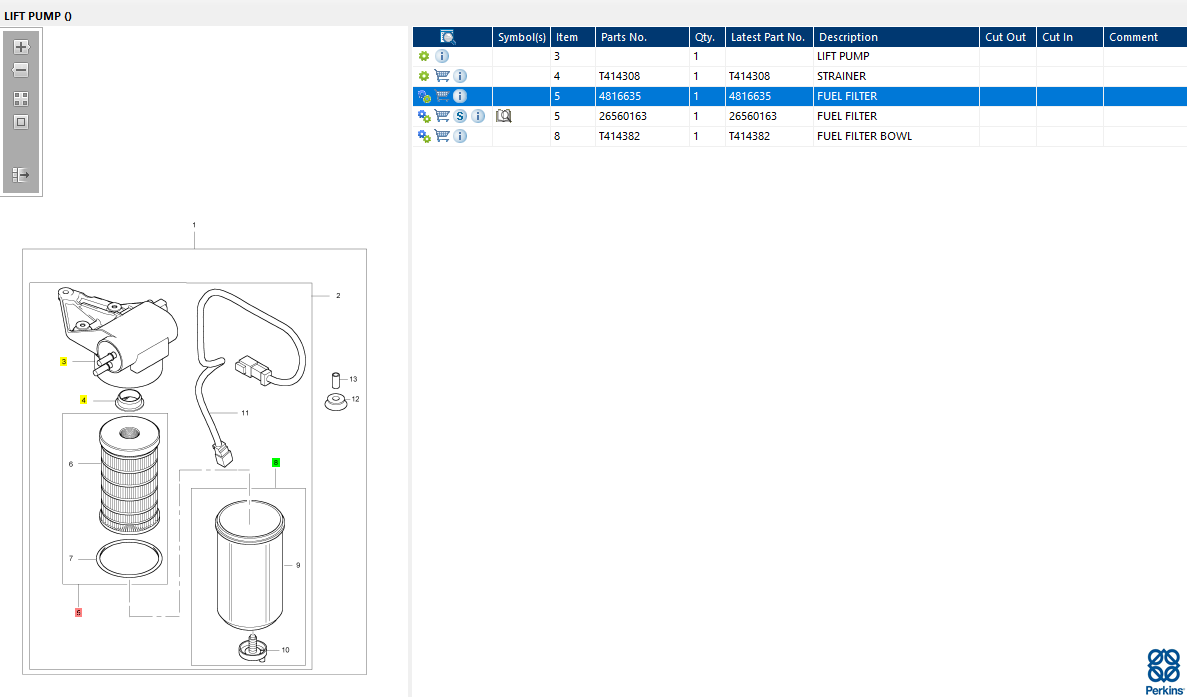Click the green gear icon for LIFT PUMP row
The image size is (1187, 697).
coord(424,56)
